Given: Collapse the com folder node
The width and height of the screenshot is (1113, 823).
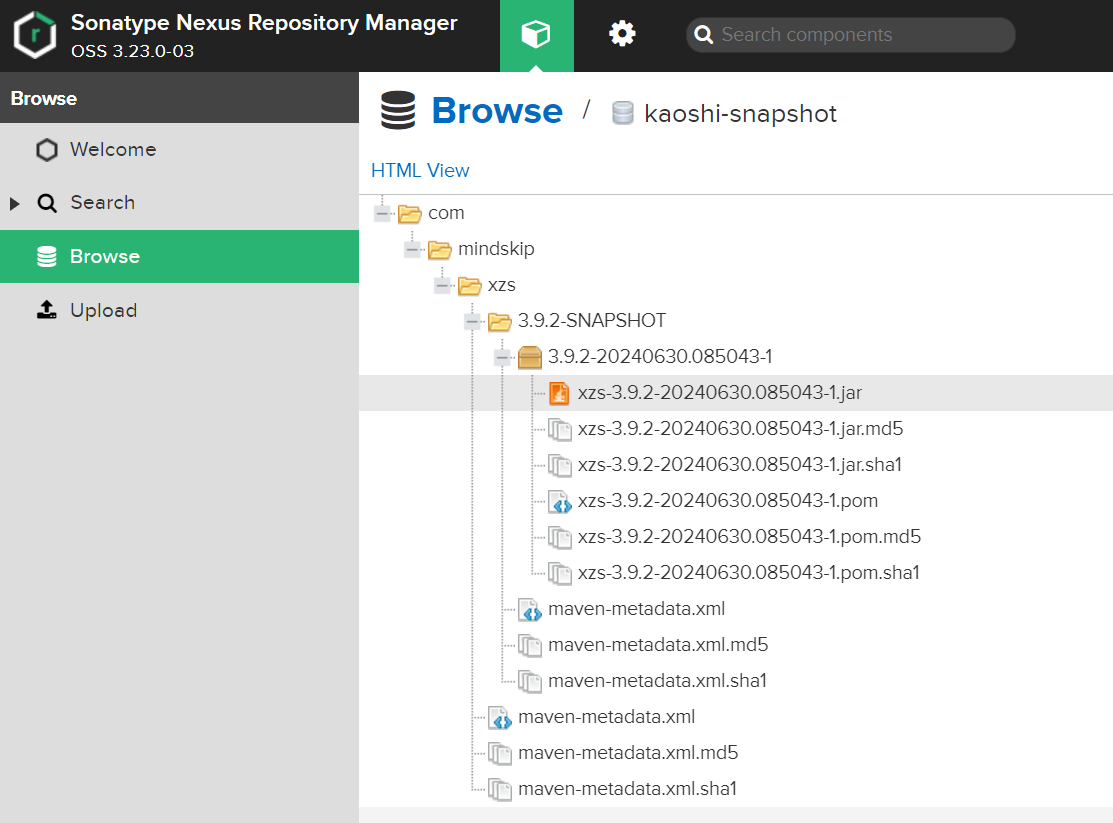Looking at the screenshot, I should (383, 213).
